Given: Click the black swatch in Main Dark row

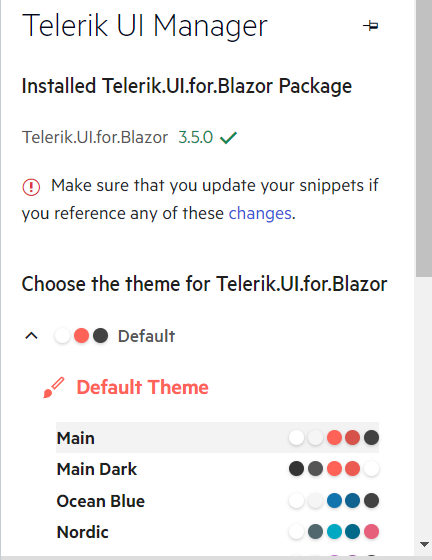Looking at the screenshot, I should pos(296,469).
